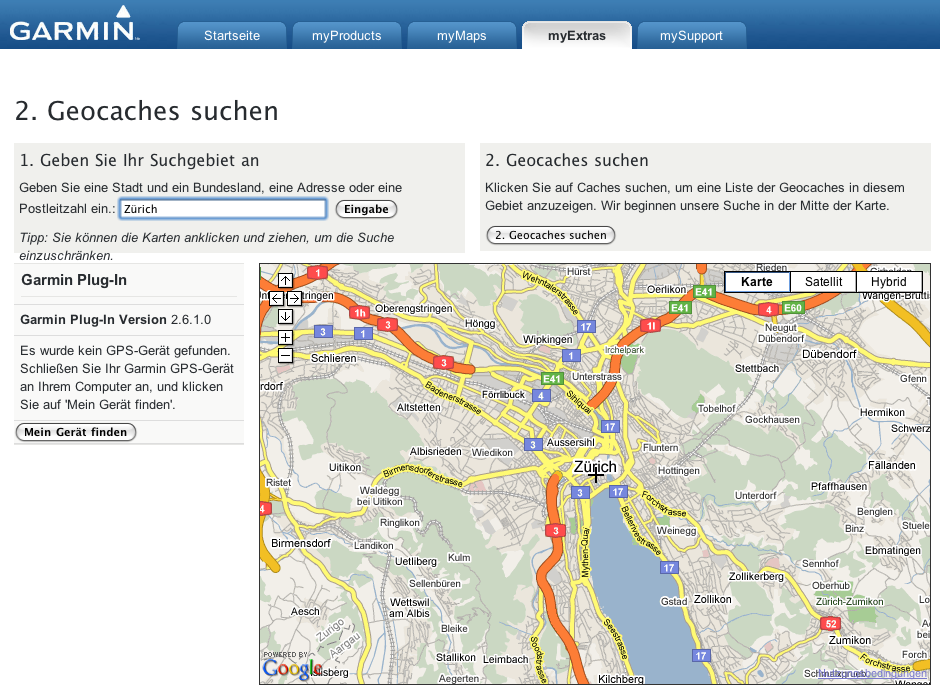
Task: Click the map center crosshair at Zürich
Action: (x=596, y=475)
